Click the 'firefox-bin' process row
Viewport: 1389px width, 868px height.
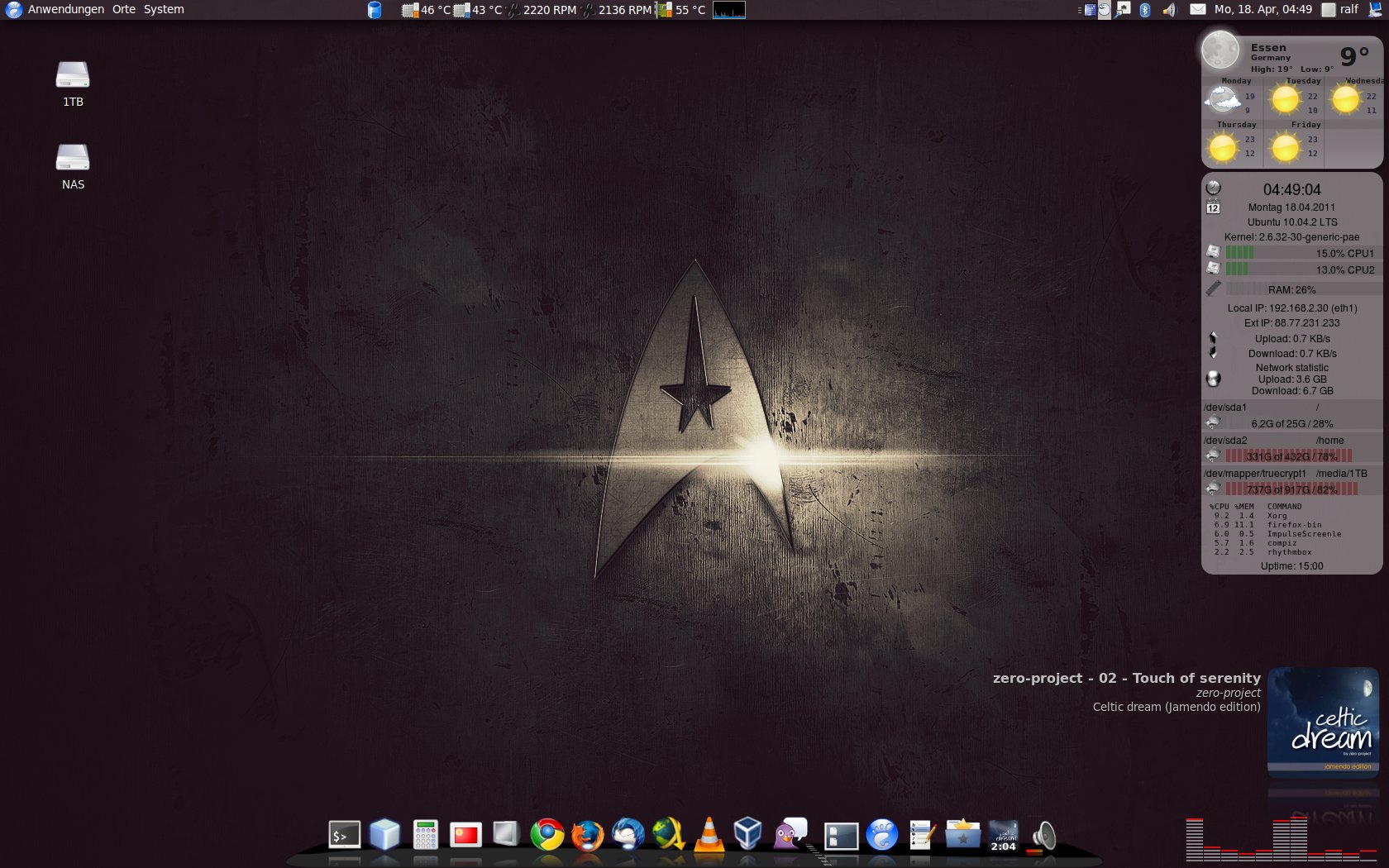click(x=1268, y=525)
